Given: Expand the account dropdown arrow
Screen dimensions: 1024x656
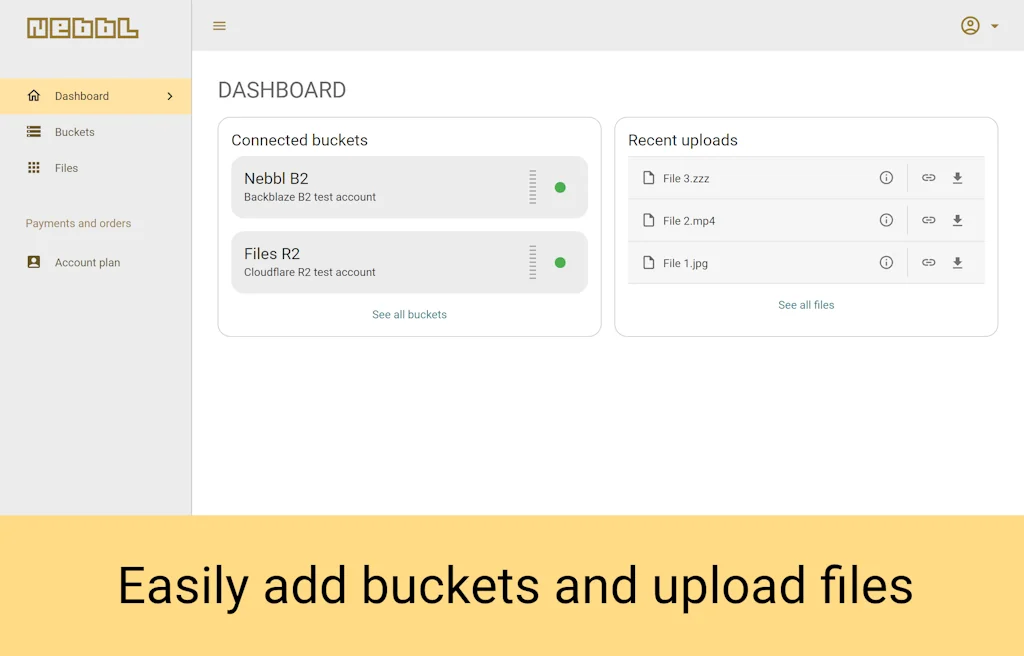Looking at the screenshot, I should [x=994, y=26].
